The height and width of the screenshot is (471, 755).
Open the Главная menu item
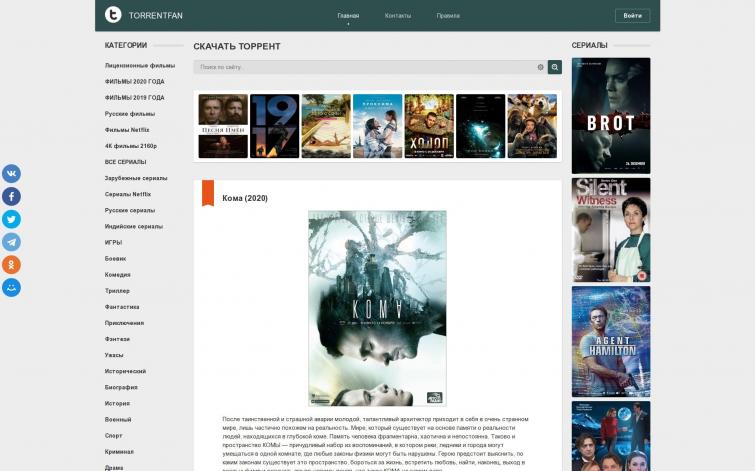(x=348, y=15)
